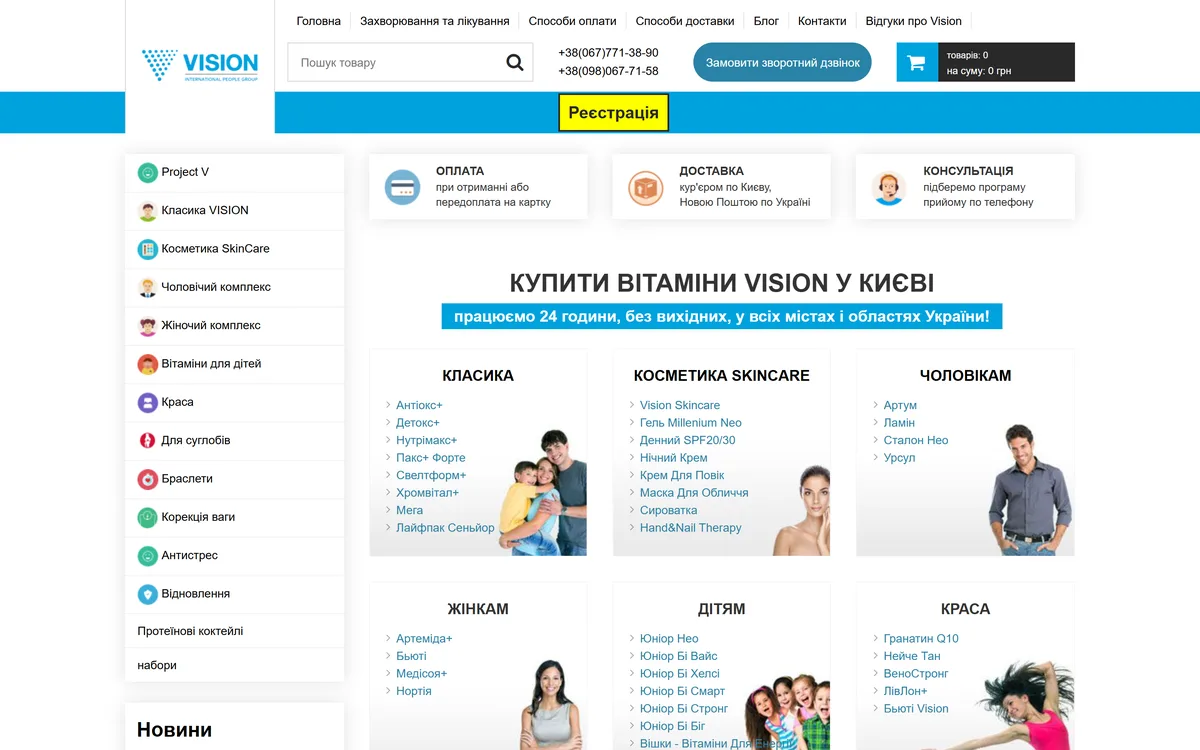Open the Артум product link
The height and width of the screenshot is (750, 1200).
tap(900, 405)
